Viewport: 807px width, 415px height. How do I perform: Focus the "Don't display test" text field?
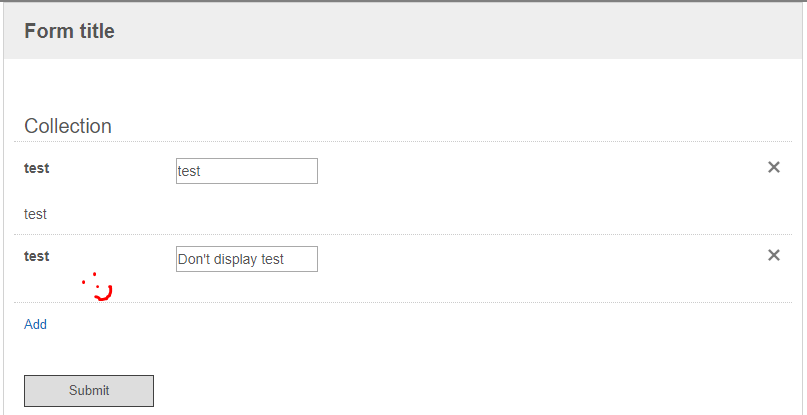pos(246,259)
